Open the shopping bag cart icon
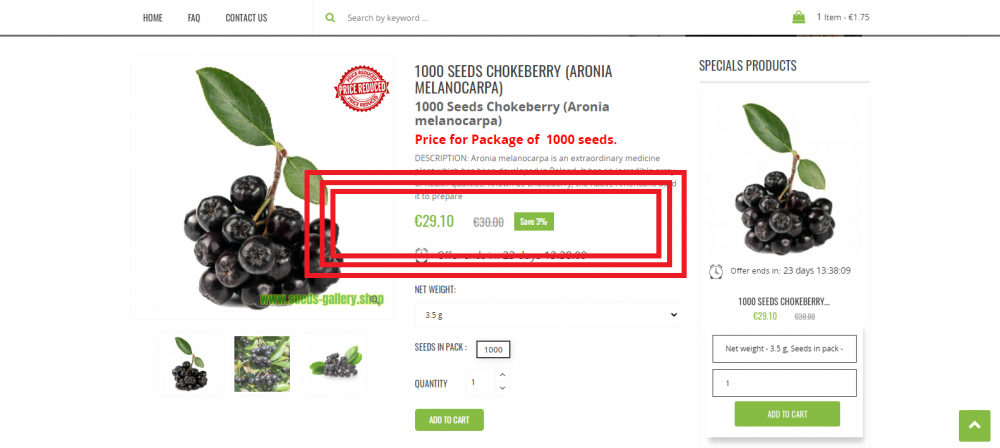The width and height of the screenshot is (1000, 448). (x=798, y=17)
